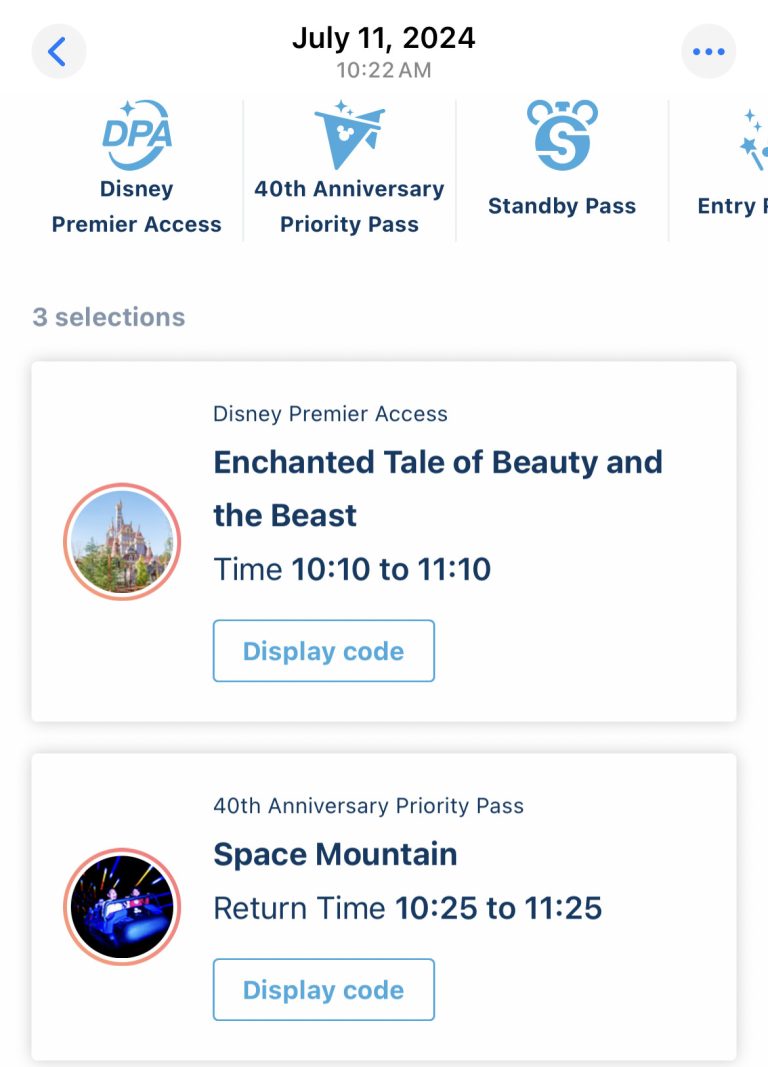Select the Disney Premier Access filter icon
768x1067 pixels.
pos(135,135)
